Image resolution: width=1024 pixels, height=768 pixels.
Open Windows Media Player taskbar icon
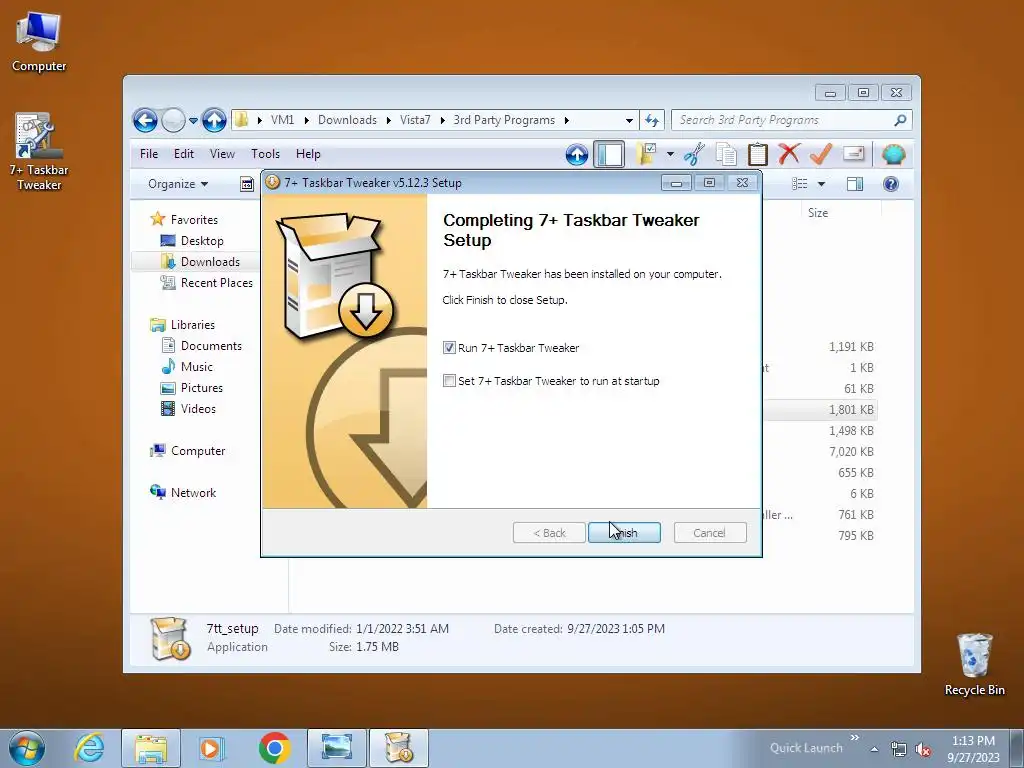(x=211, y=748)
